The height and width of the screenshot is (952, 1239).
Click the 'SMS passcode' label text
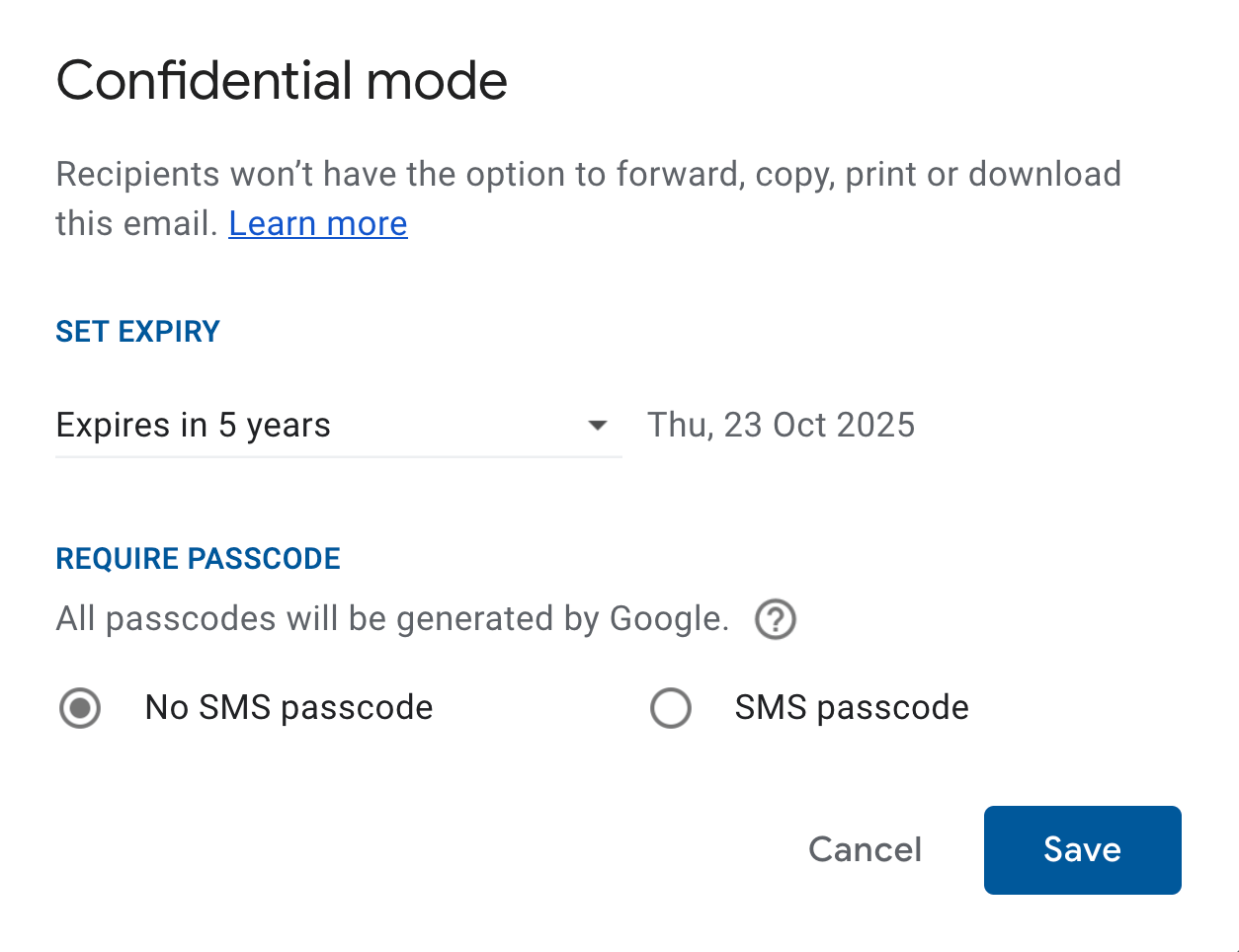(852, 708)
